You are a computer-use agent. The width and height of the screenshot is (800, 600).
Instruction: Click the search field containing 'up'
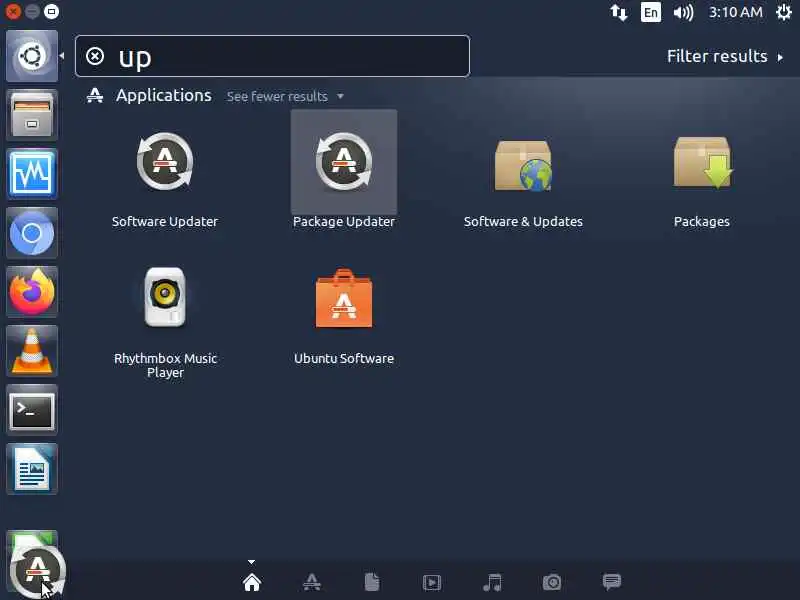click(x=272, y=56)
